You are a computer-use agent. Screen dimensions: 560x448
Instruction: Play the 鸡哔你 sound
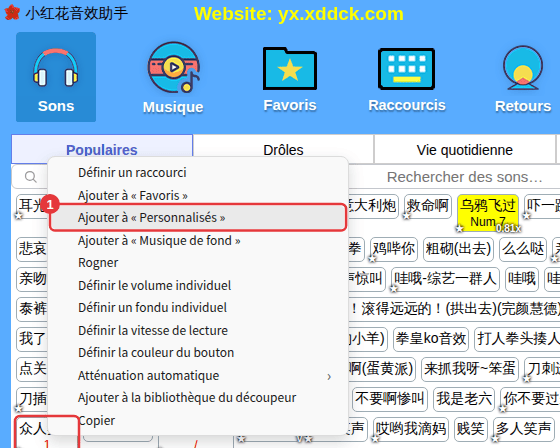click(394, 249)
